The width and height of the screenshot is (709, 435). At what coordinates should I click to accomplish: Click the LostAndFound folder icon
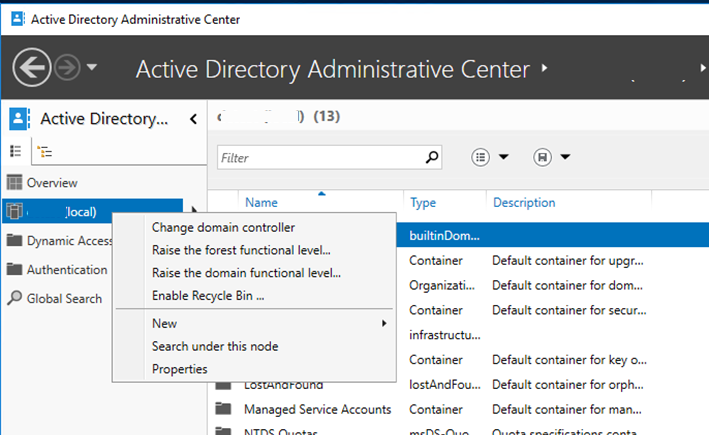[x=223, y=386]
